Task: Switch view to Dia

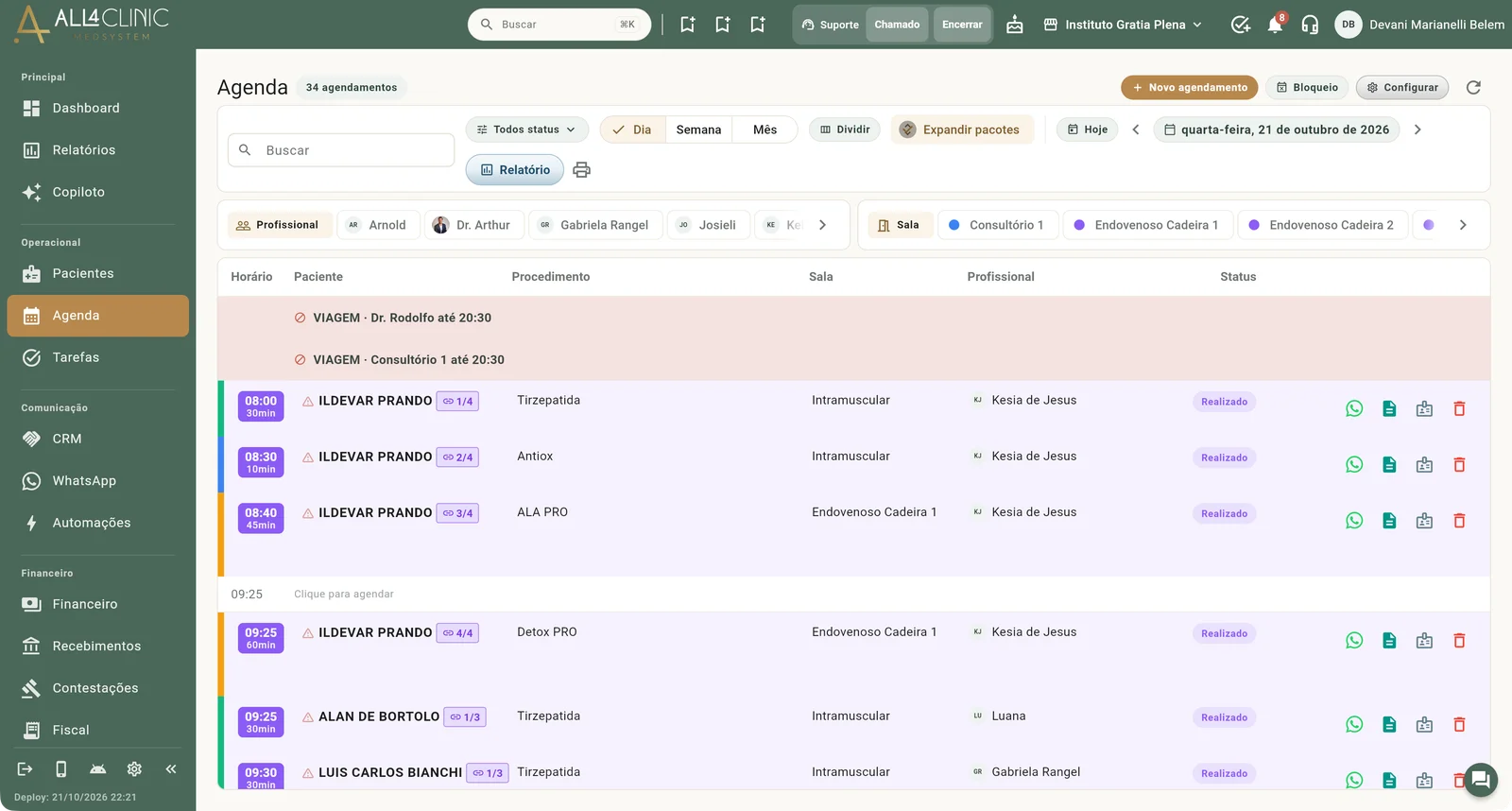Action: click(632, 129)
